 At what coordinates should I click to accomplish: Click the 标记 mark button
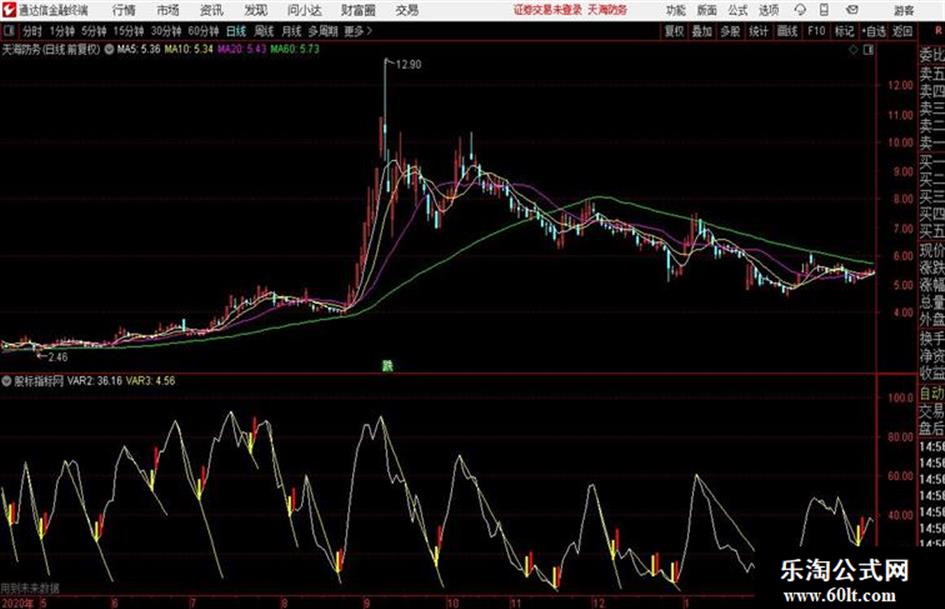click(844, 31)
